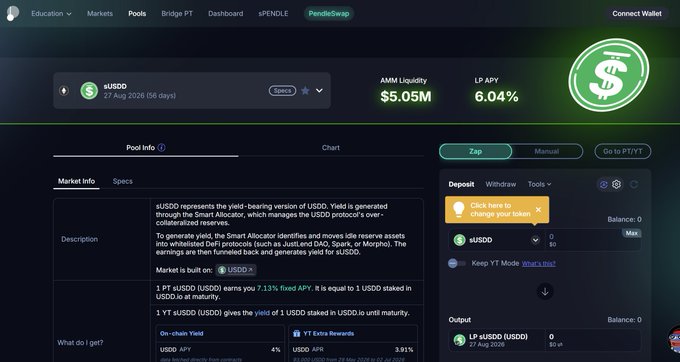This screenshot has height=362, width=680.
Task: Click the circular swap-mode icon beside the gear
Action: click(x=603, y=184)
